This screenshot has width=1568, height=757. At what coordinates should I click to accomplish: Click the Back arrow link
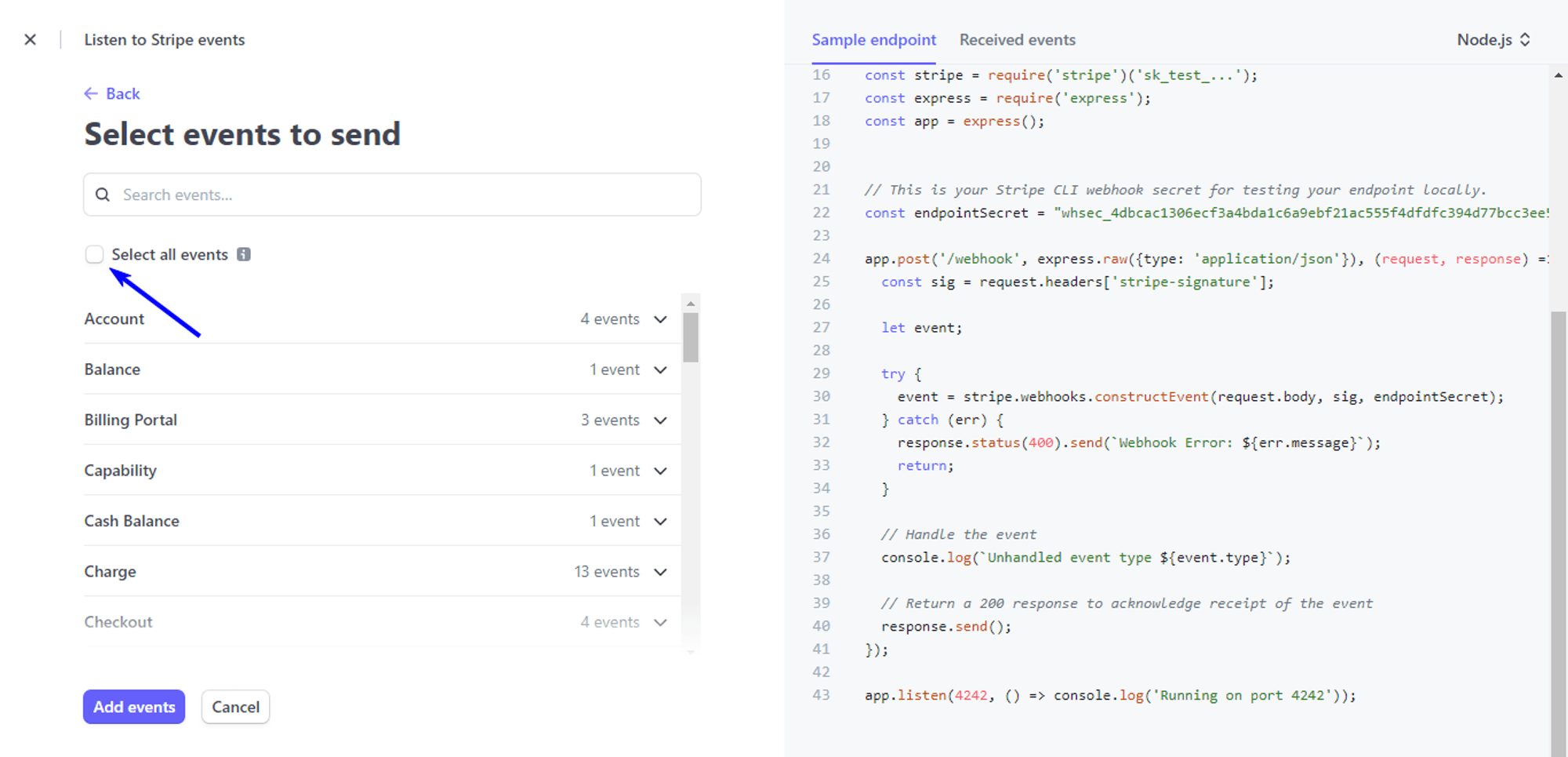pyautogui.click(x=112, y=94)
